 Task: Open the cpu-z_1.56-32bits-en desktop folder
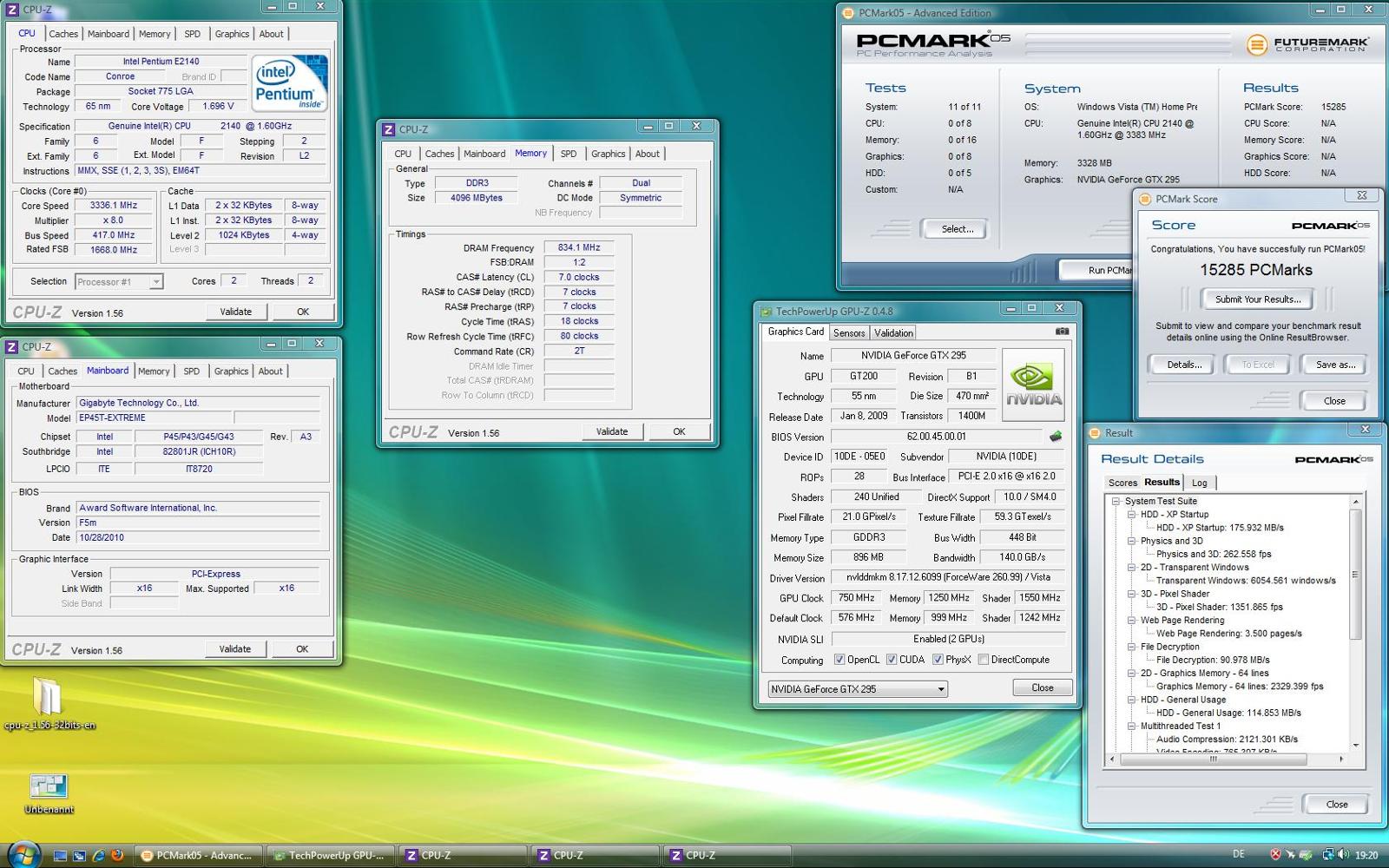pos(49,704)
